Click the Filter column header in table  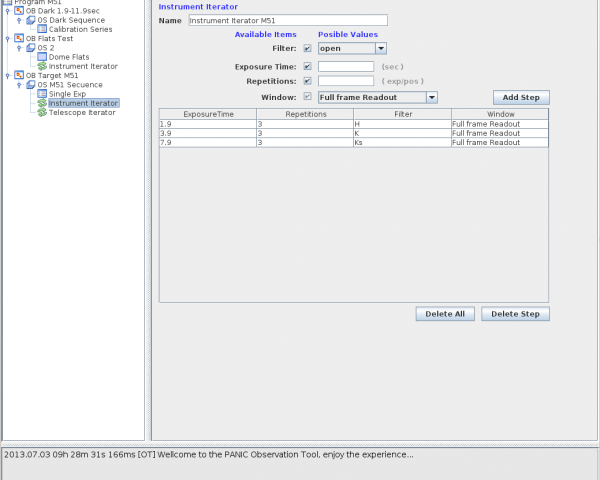click(401, 115)
